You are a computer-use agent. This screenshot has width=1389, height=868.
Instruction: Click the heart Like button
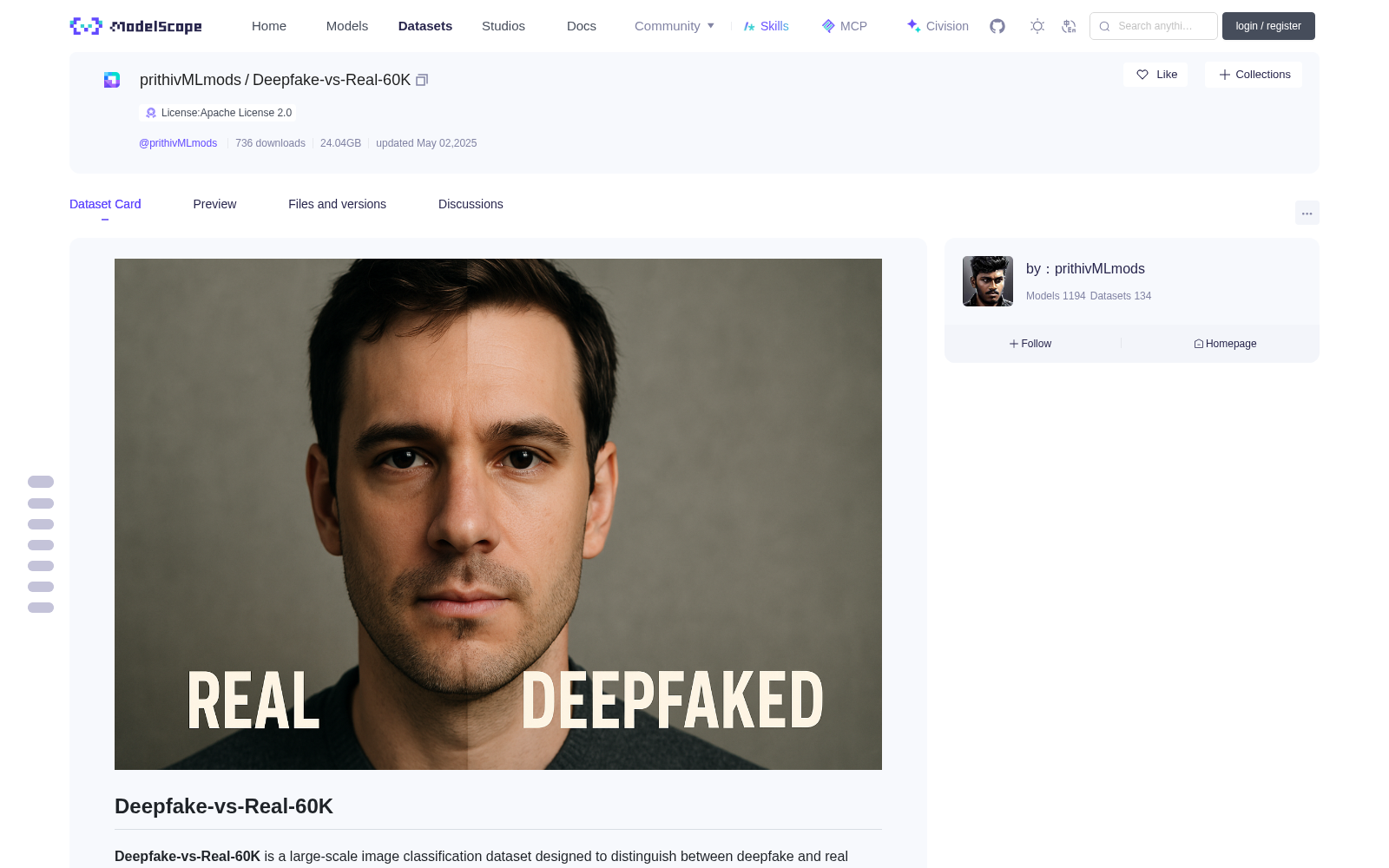coord(1155,75)
